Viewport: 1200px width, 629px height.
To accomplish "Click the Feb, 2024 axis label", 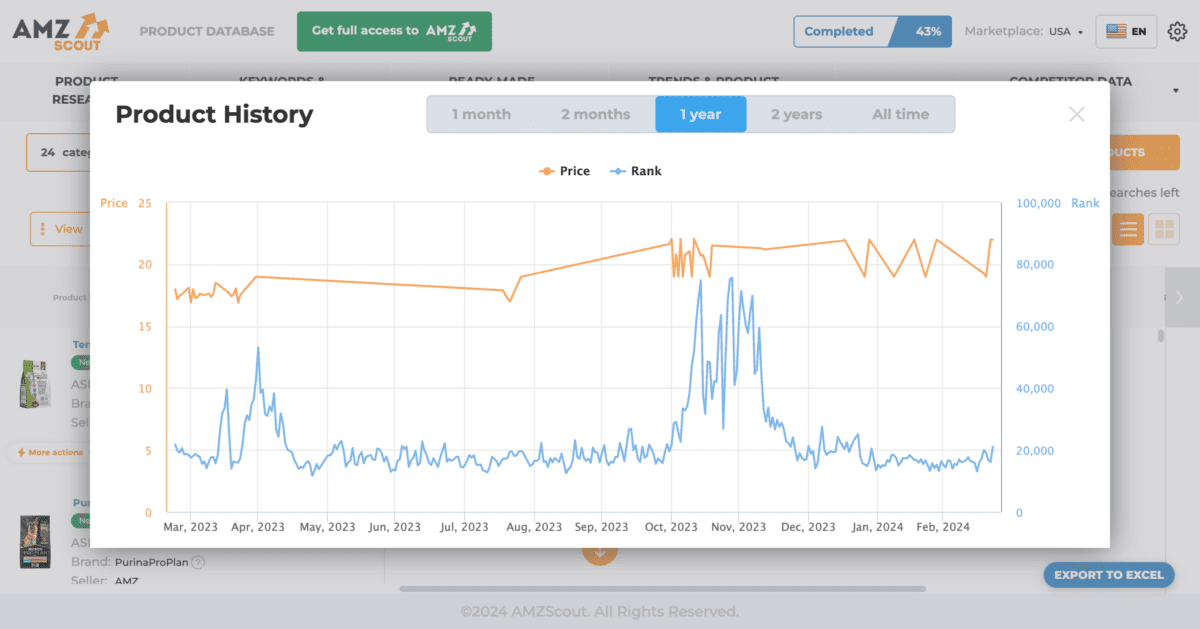I will coord(943,527).
